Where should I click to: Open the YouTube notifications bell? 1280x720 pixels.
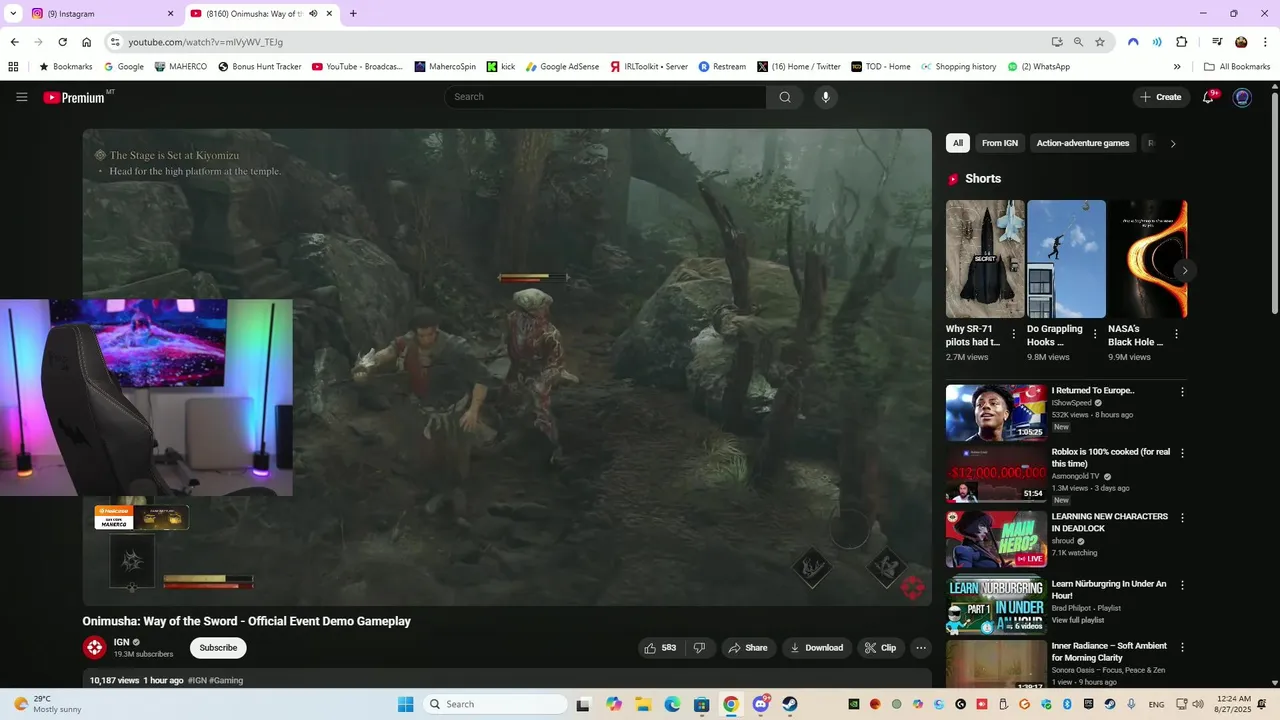[1209, 97]
